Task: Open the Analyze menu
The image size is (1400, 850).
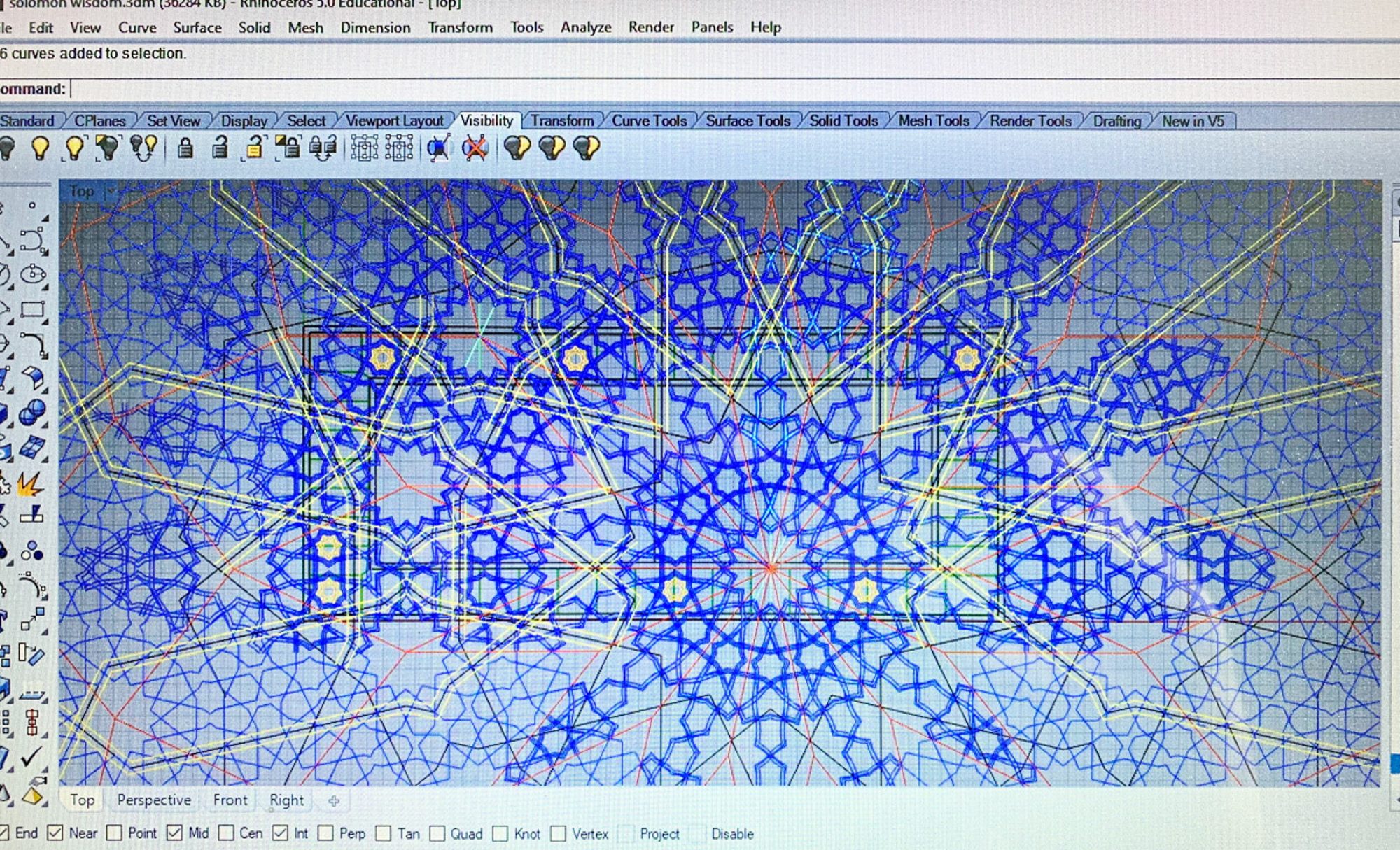Action: 586,27
